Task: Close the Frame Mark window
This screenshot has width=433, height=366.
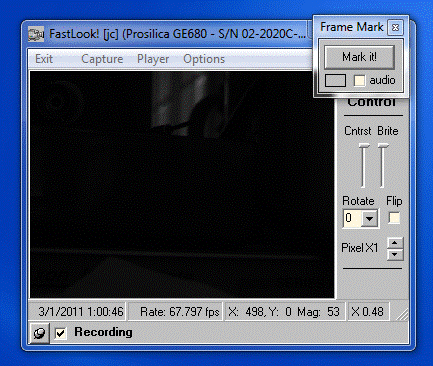Action: pyautogui.click(x=395, y=27)
